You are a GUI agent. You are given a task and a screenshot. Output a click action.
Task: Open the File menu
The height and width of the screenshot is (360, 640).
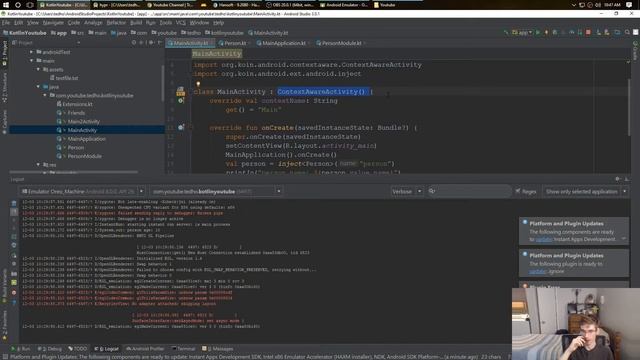(x=6, y=23)
